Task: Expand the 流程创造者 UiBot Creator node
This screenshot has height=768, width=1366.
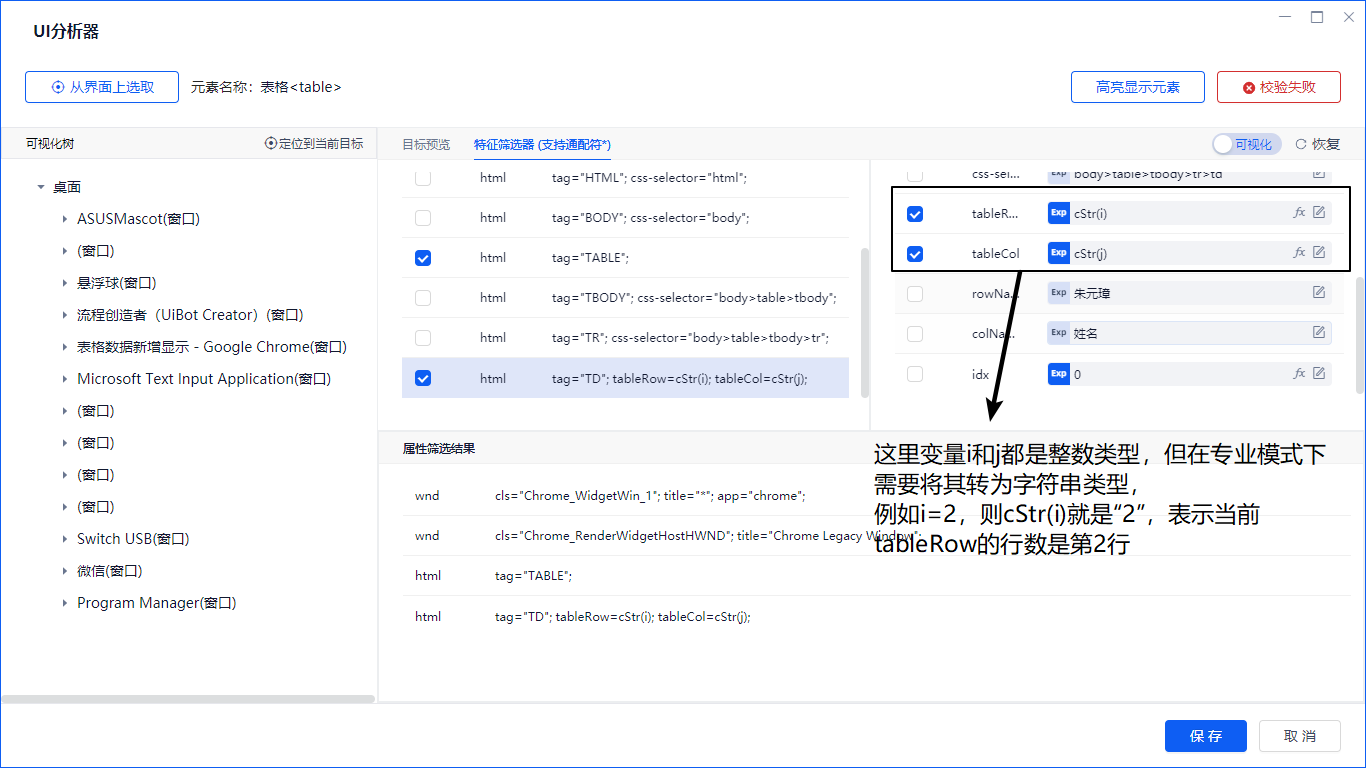Action: [65, 315]
